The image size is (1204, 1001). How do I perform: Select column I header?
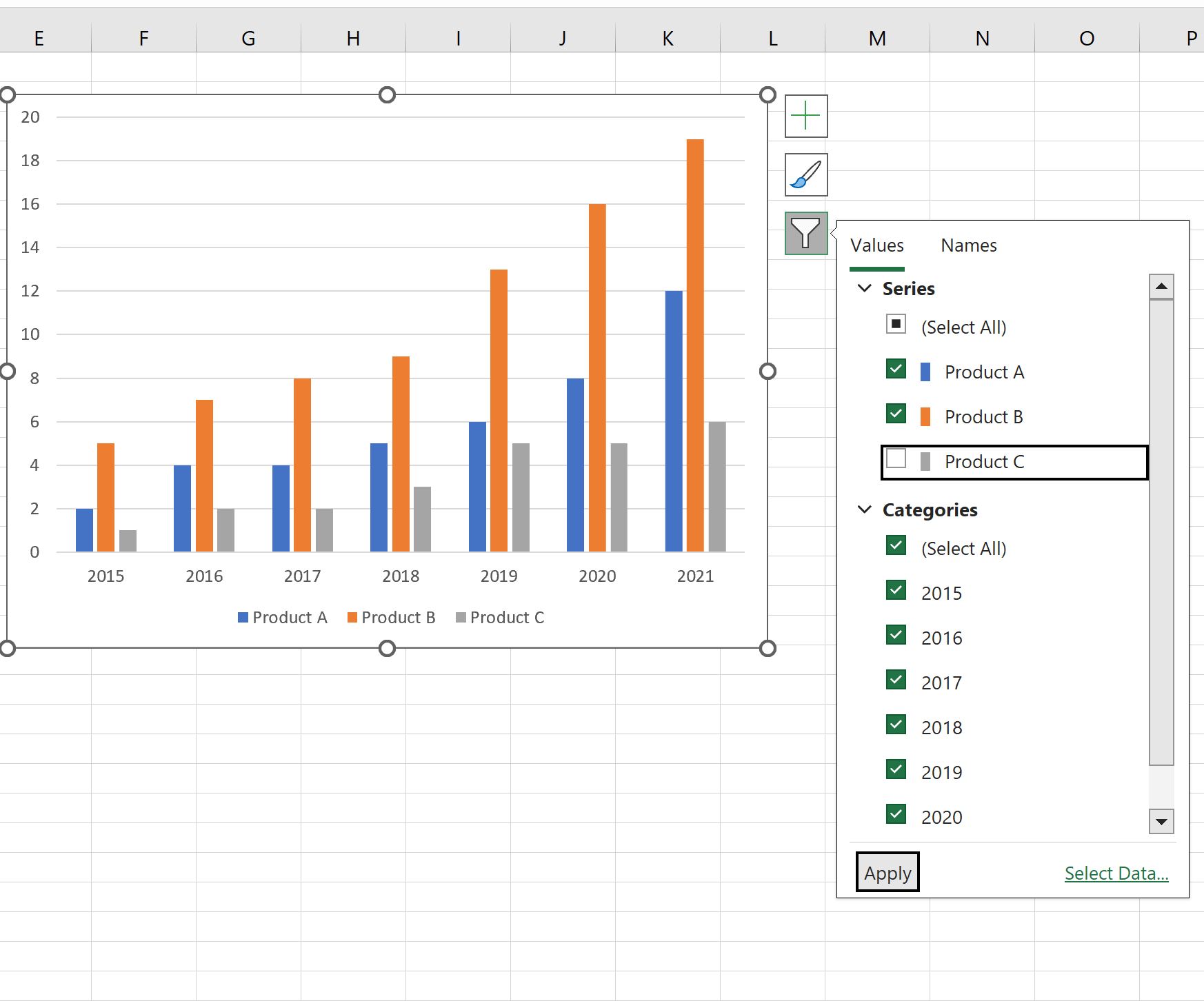tap(458, 39)
